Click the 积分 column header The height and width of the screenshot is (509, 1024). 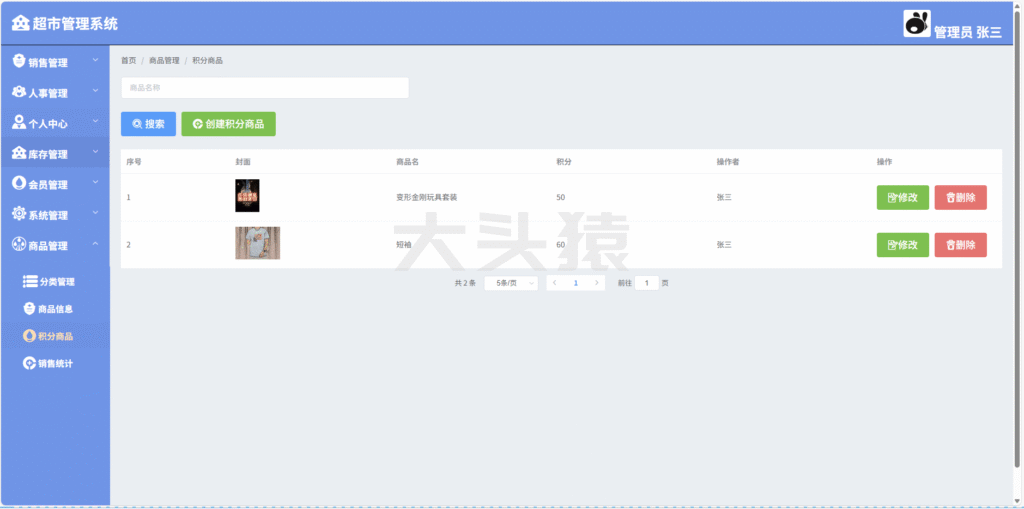click(564, 161)
